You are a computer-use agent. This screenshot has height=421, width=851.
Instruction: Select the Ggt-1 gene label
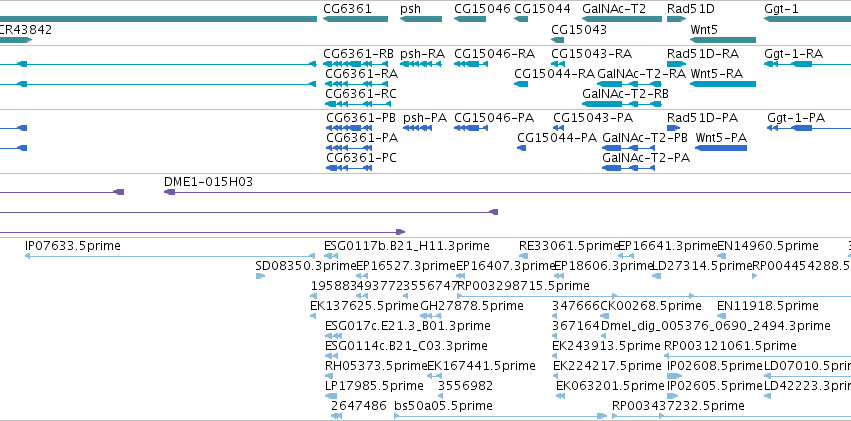click(781, 9)
